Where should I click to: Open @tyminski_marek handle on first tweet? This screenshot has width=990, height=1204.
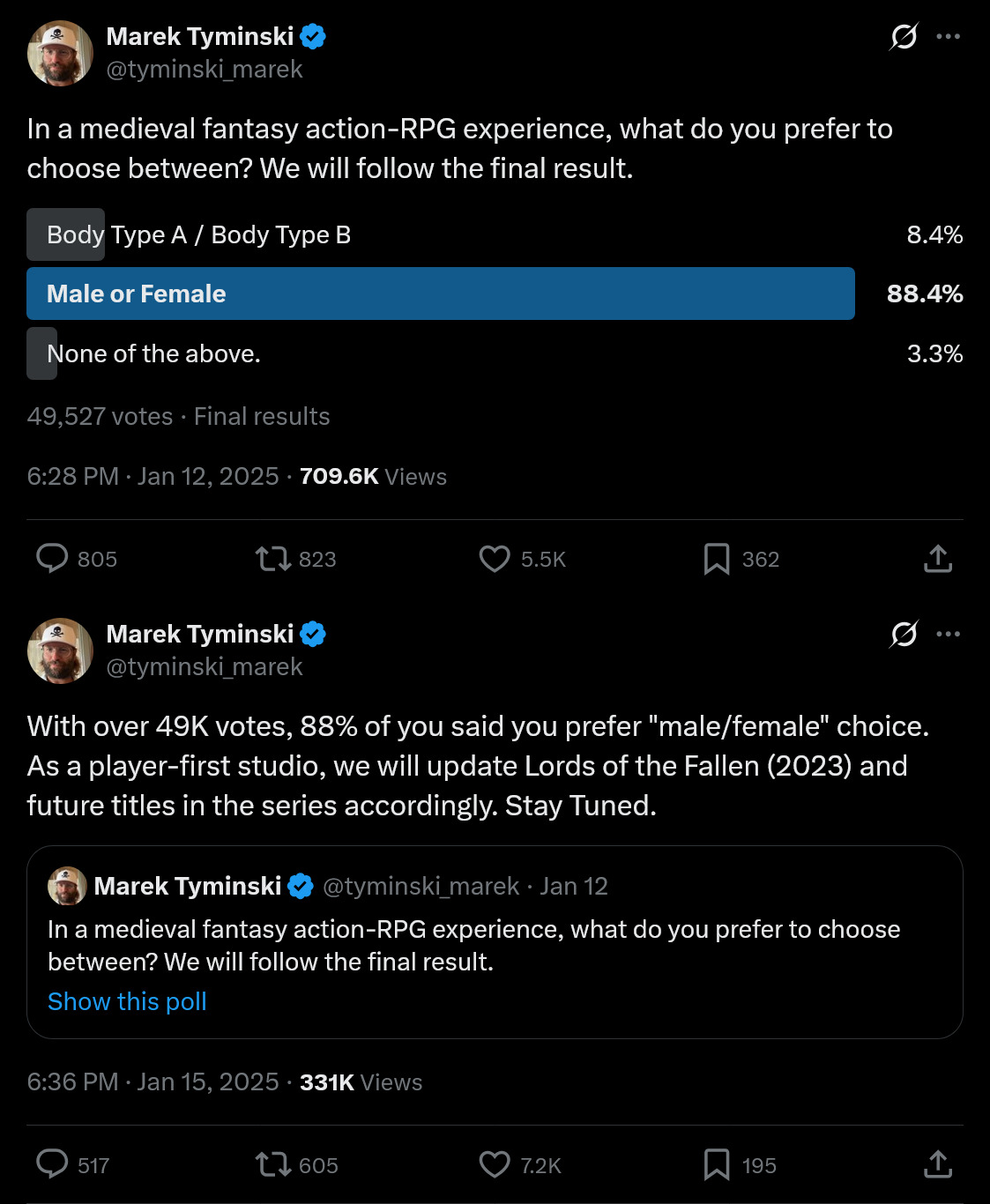[204, 70]
